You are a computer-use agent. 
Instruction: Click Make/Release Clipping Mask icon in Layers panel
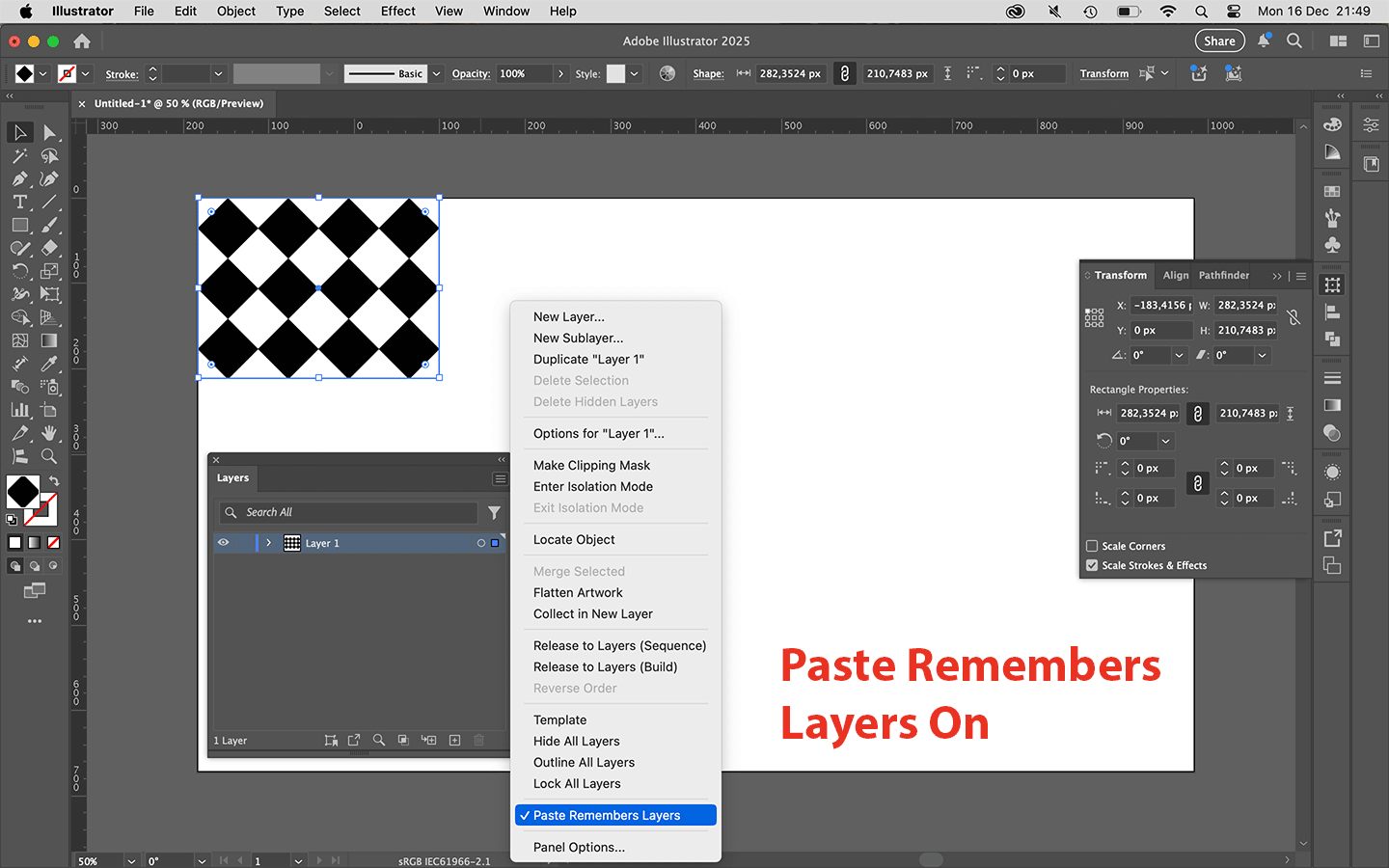pyautogui.click(x=403, y=740)
